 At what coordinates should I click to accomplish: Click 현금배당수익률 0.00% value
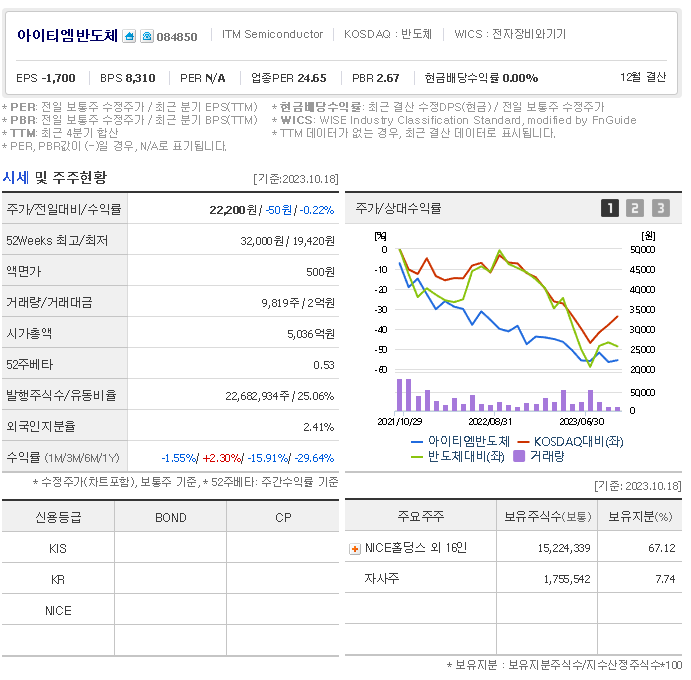click(481, 78)
